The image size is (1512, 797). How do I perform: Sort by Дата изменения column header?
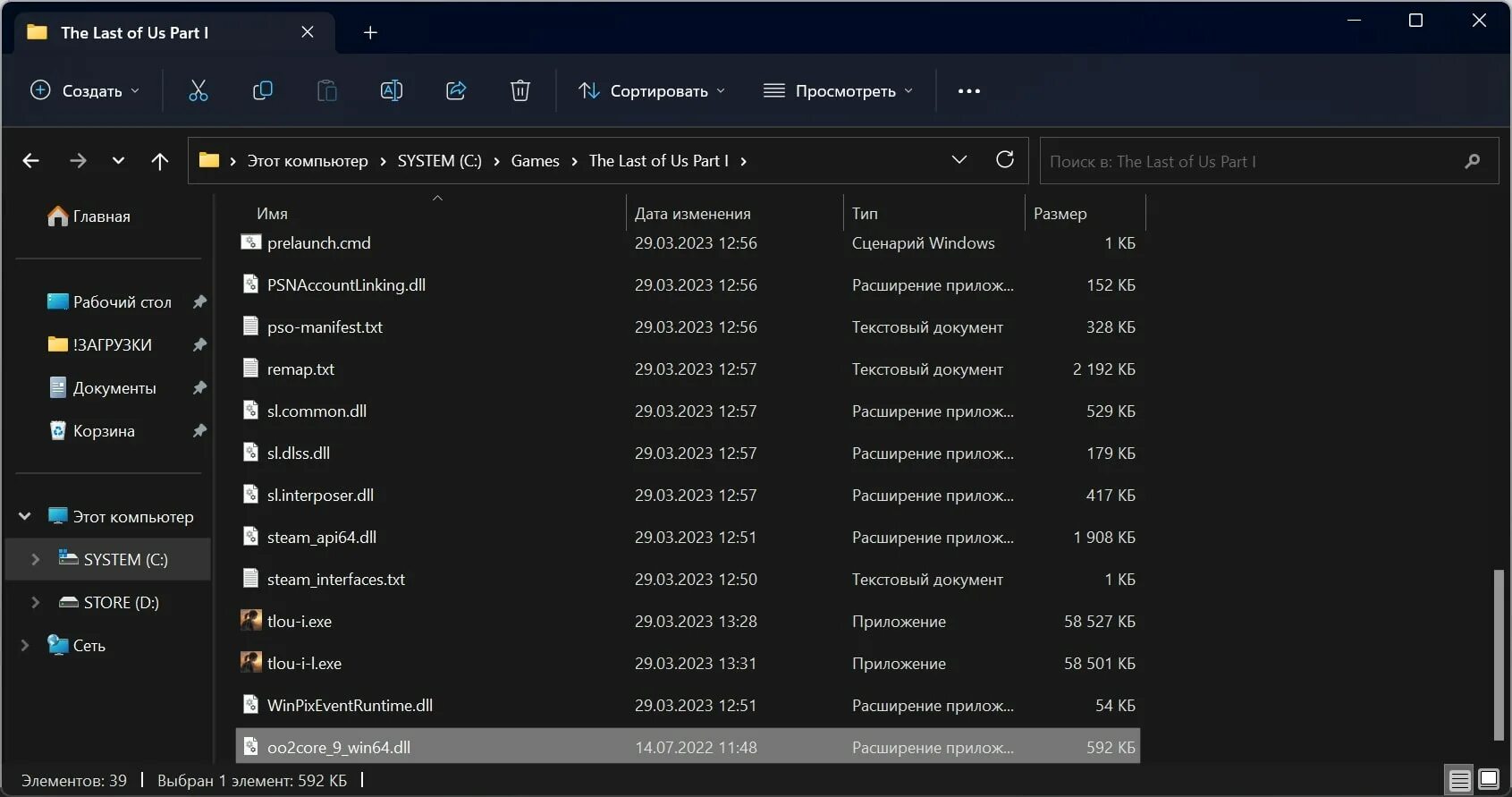click(x=692, y=213)
